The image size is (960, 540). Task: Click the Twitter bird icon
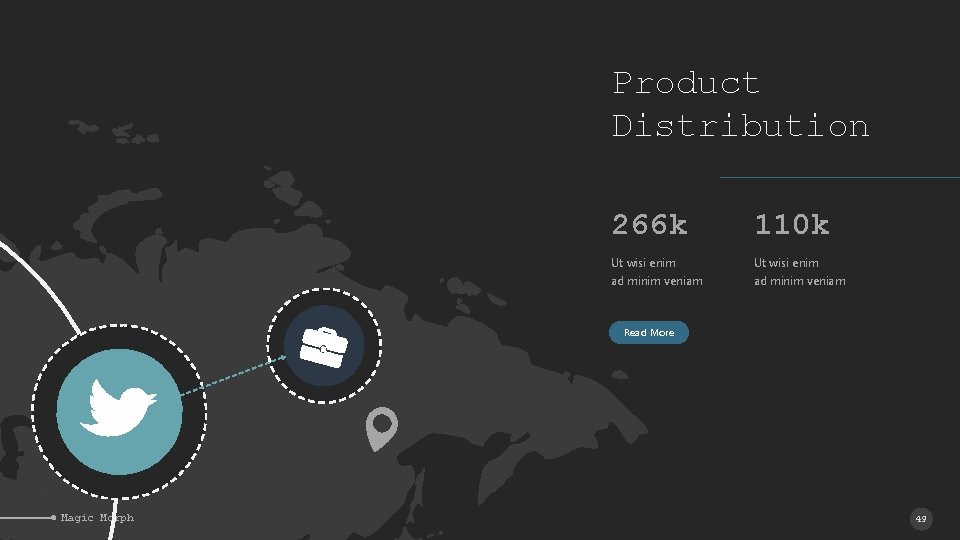tap(119, 407)
